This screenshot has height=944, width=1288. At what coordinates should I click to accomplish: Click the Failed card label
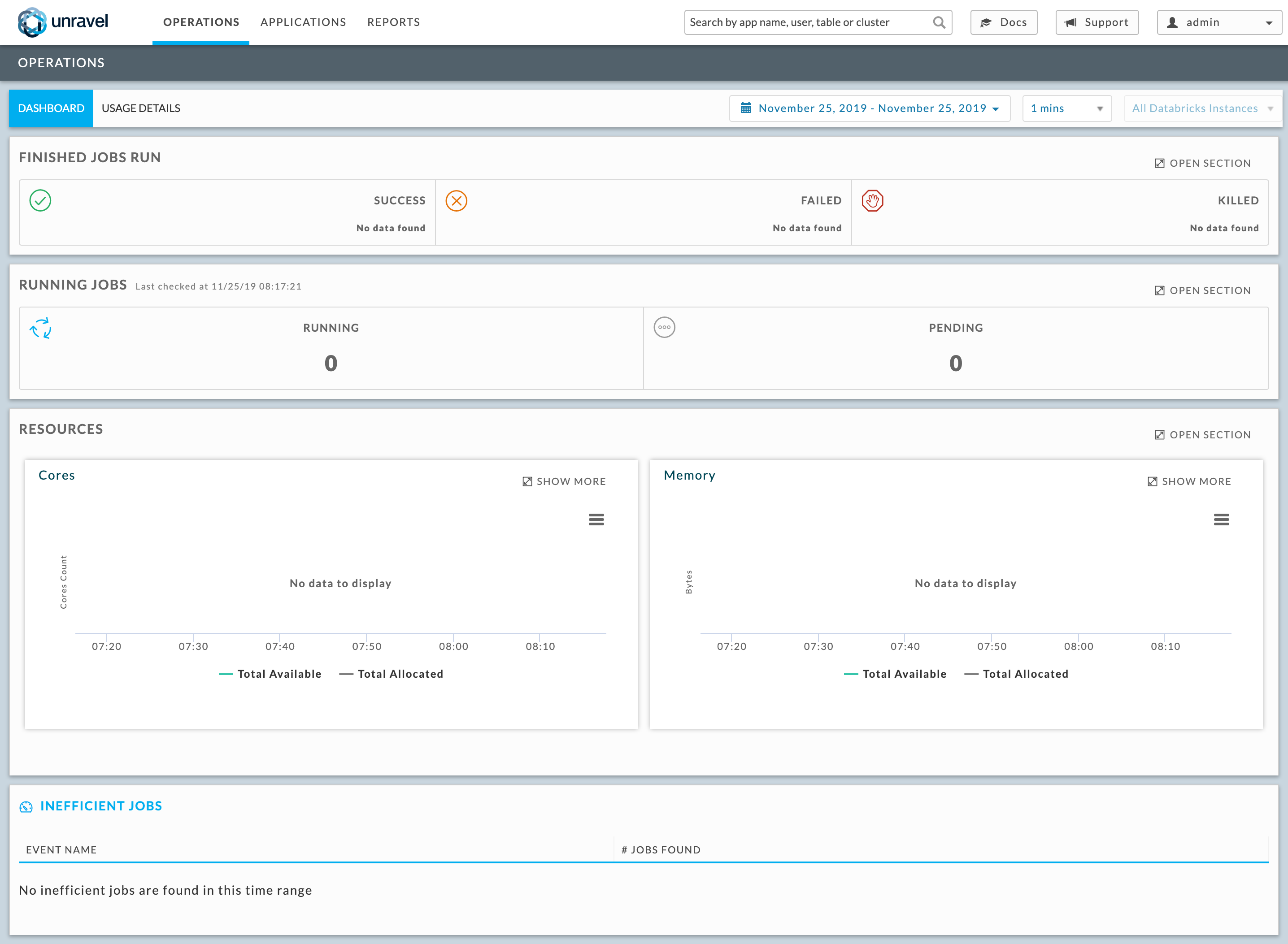[821, 200]
